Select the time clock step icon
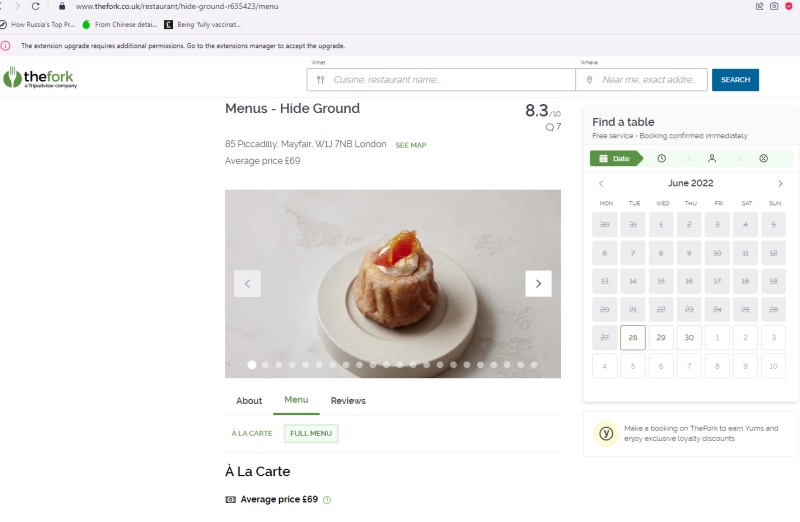This screenshot has width=800, height=522. click(x=662, y=158)
